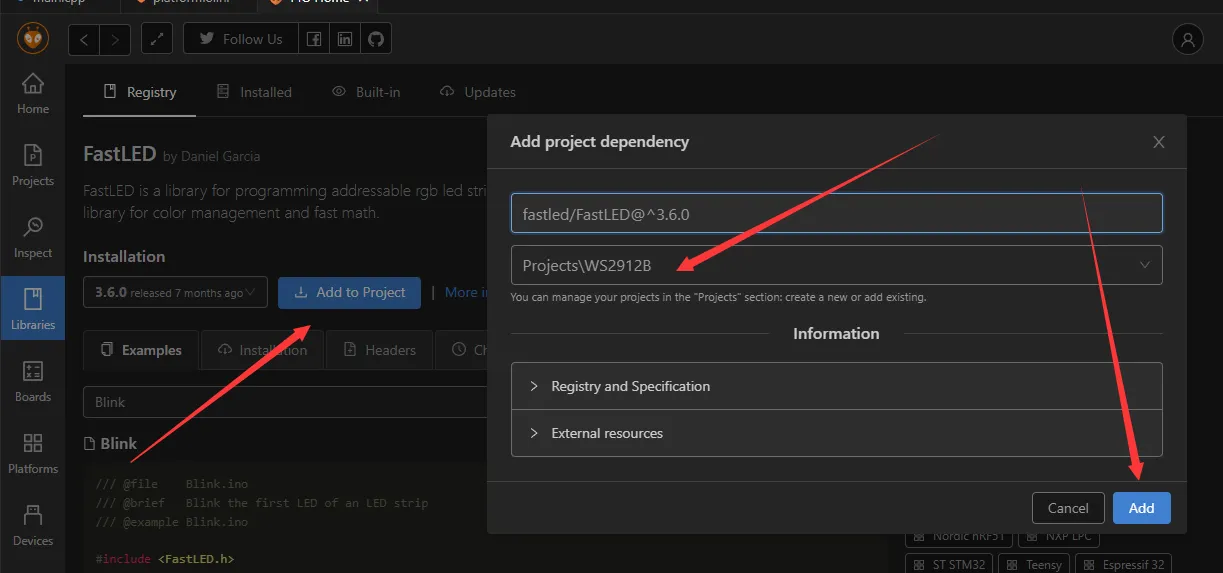Switch to the Registry tab

(140, 92)
